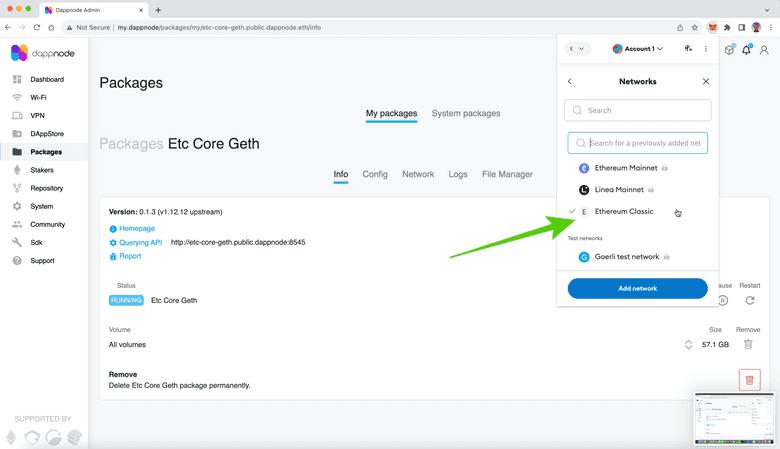The height and width of the screenshot is (449, 780).
Task: Open the VPN sidebar item
Action: (x=37, y=116)
